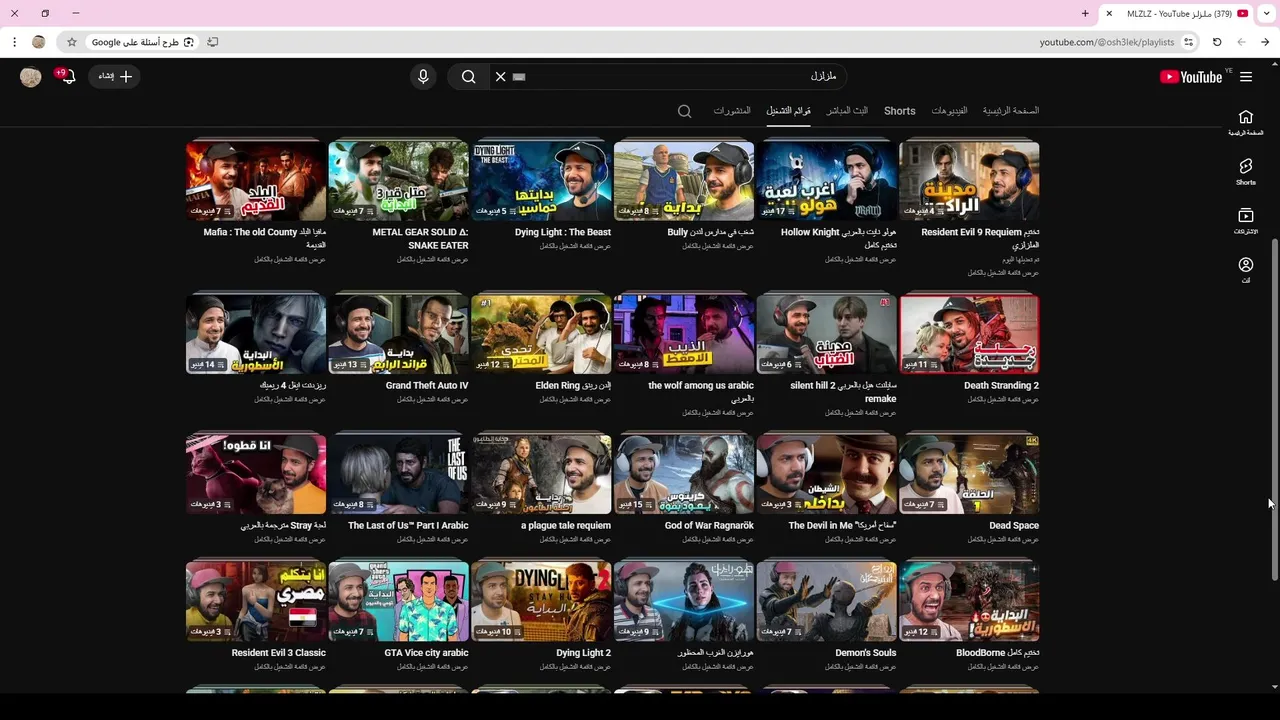Open the on-screen keyboard in search box
Viewport: 1280px width, 720px height.
click(519, 77)
